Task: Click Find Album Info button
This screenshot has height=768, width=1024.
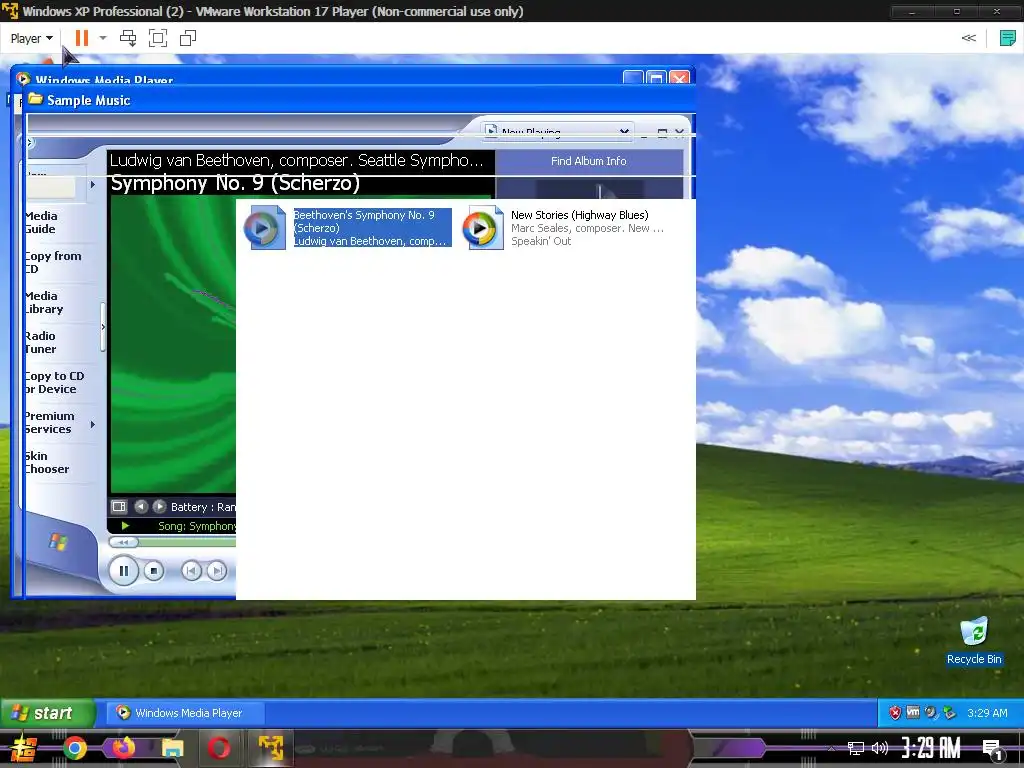Action: [x=588, y=161]
